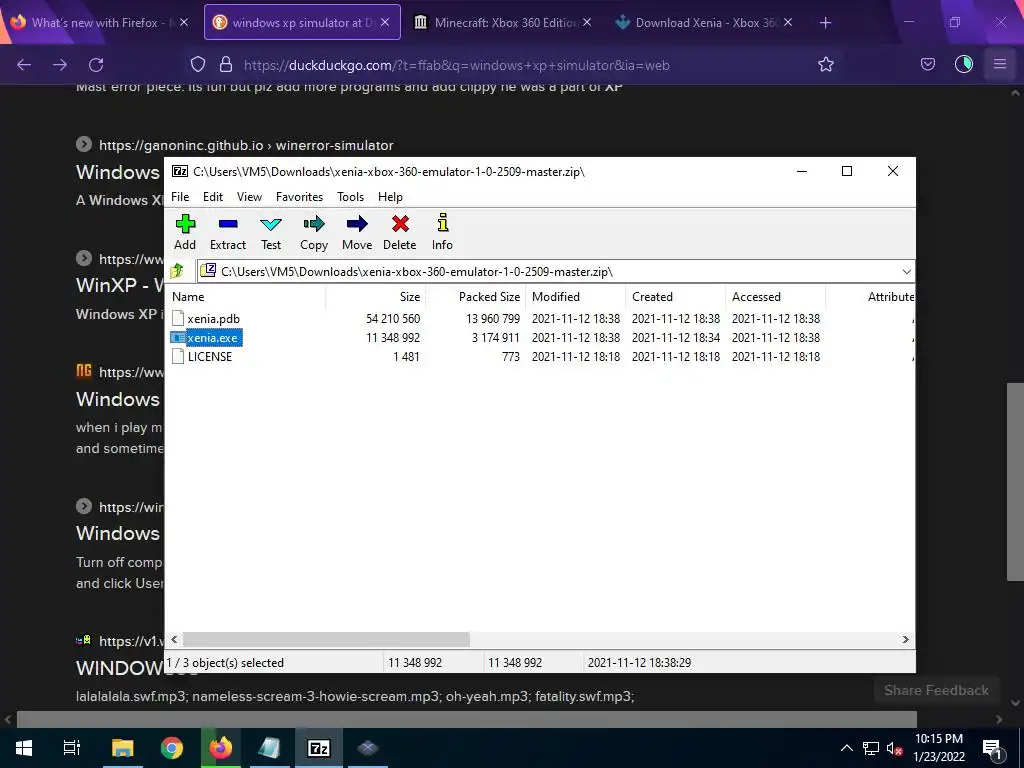Select the LICENSE file
The width and height of the screenshot is (1024, 768).
point(210,357)
